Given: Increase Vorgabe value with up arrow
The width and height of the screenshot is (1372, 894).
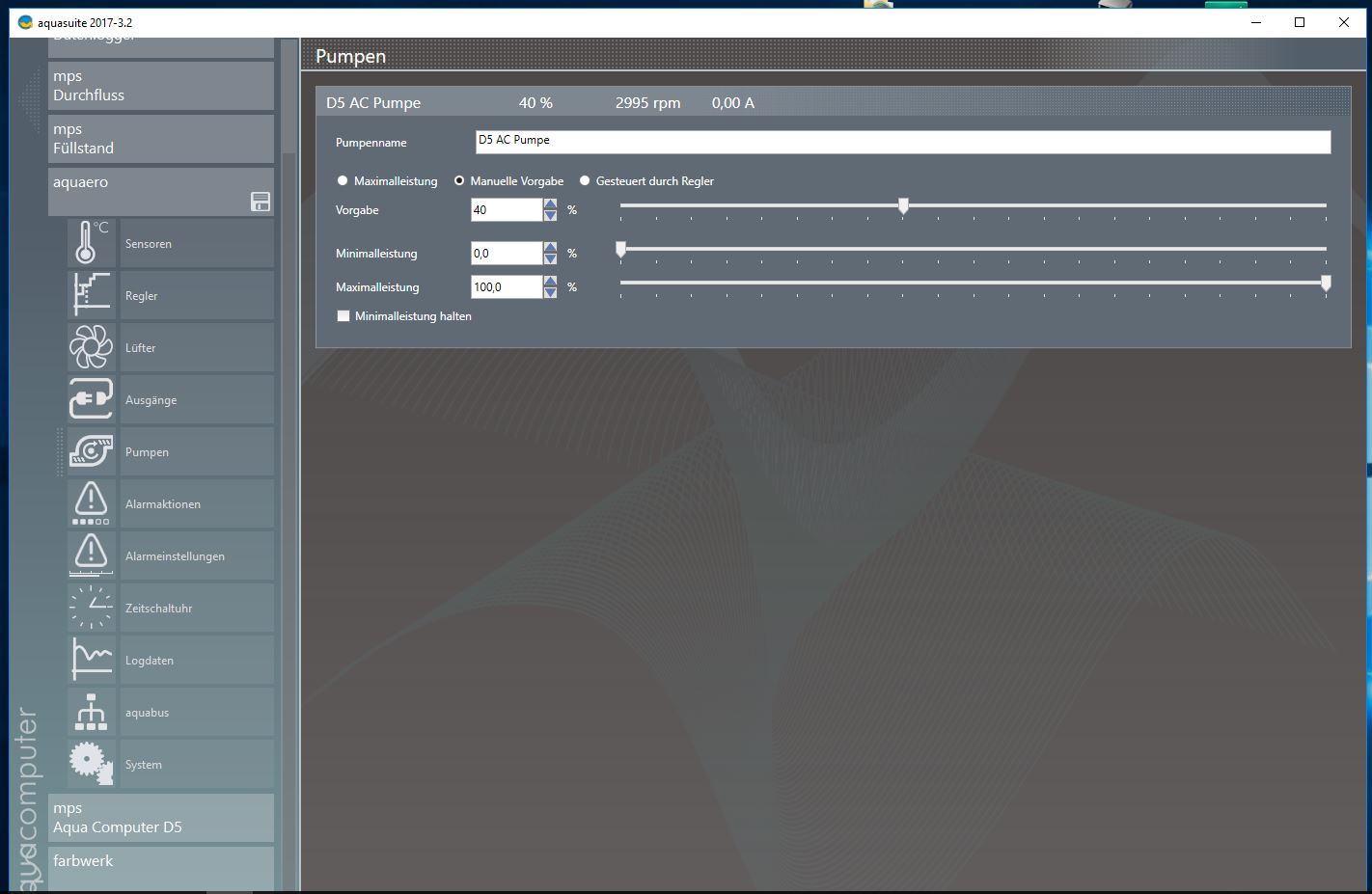Looking at the screenshot, I should point(550,203).
